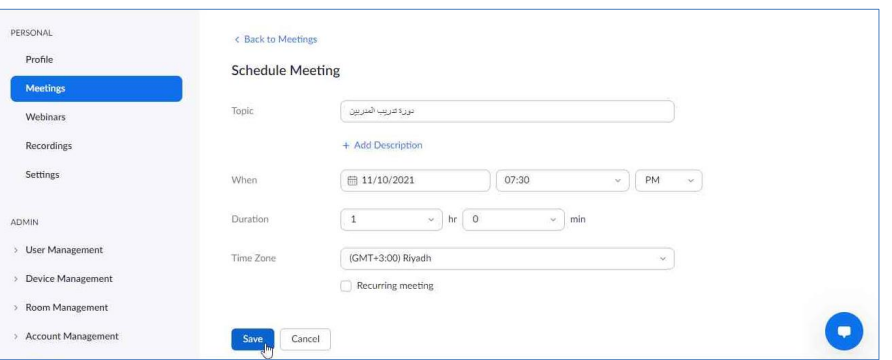
Task: Click the calendar icon in date field
Action: coord(352,181)
